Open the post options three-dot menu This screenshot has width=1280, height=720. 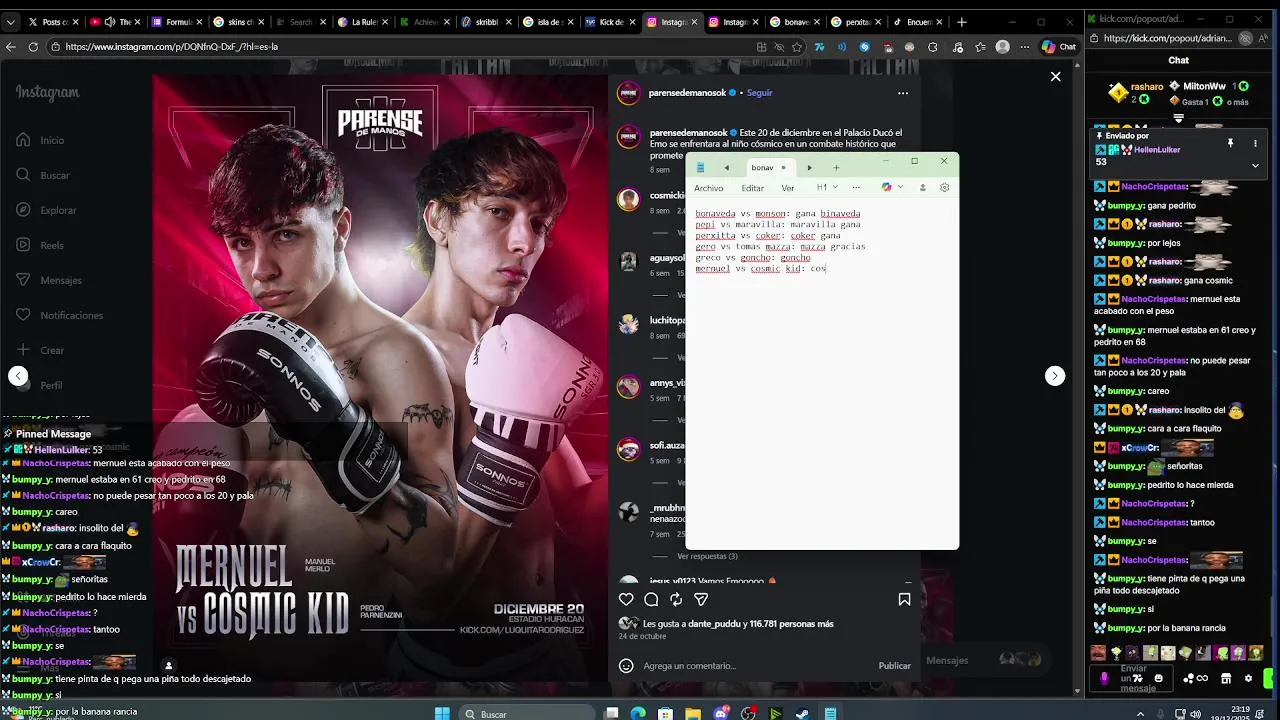coord(903,93)
